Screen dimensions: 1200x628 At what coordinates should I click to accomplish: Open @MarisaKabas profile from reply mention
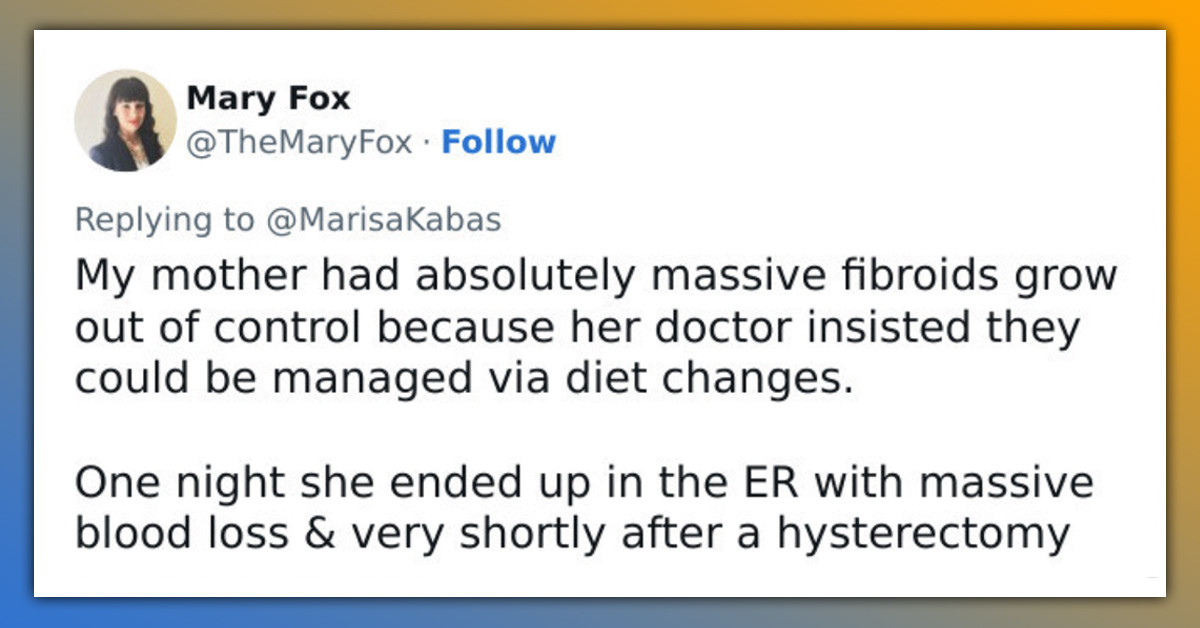tap(384, 219)
